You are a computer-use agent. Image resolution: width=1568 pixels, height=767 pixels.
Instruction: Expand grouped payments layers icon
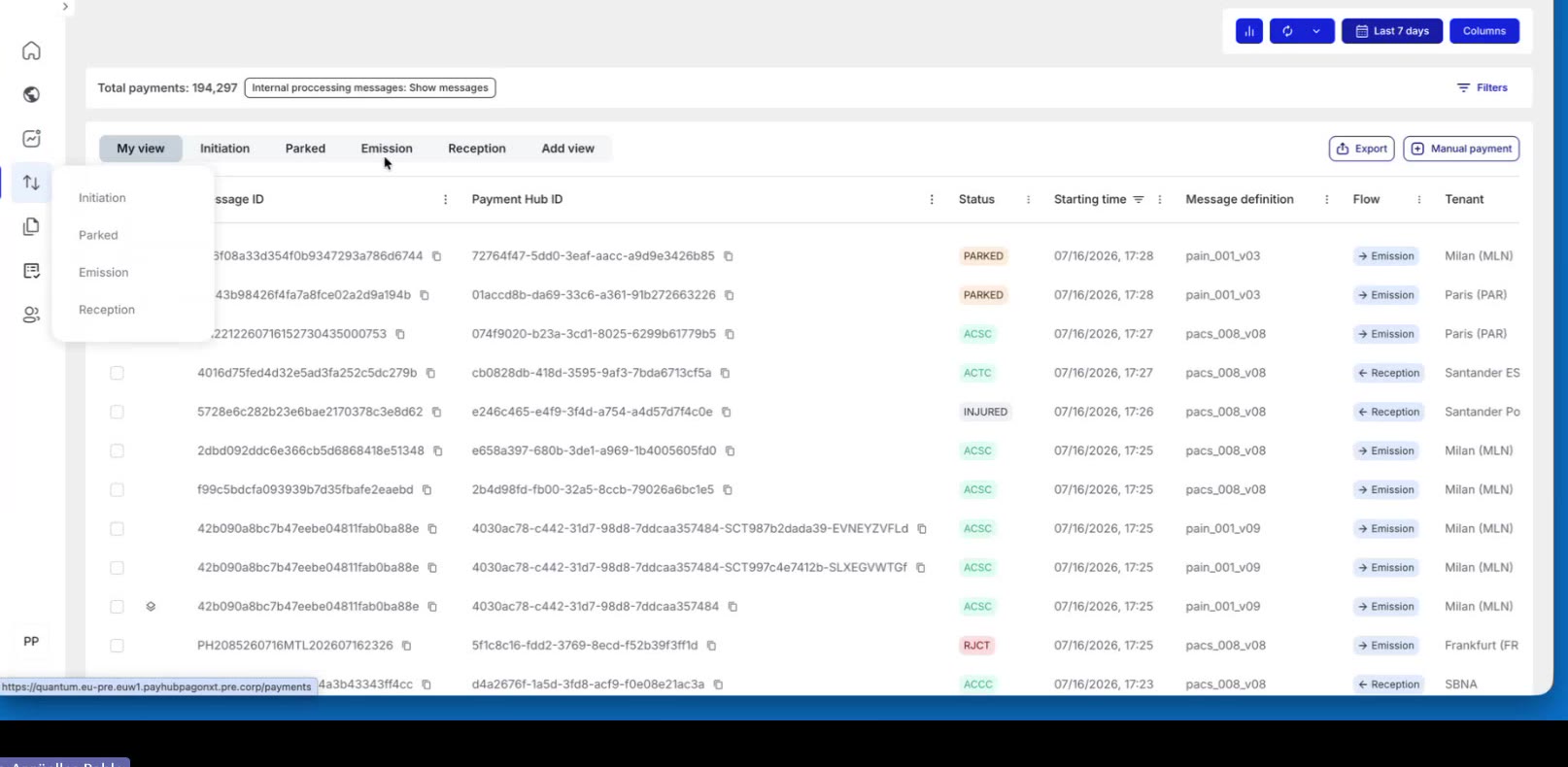point(151,607)
